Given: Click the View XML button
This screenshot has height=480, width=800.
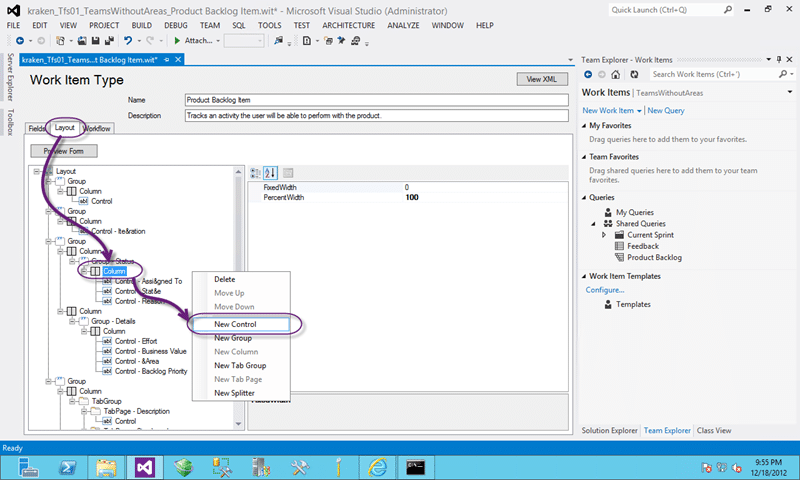Looking at the screenshot, I should click(542, 79).
